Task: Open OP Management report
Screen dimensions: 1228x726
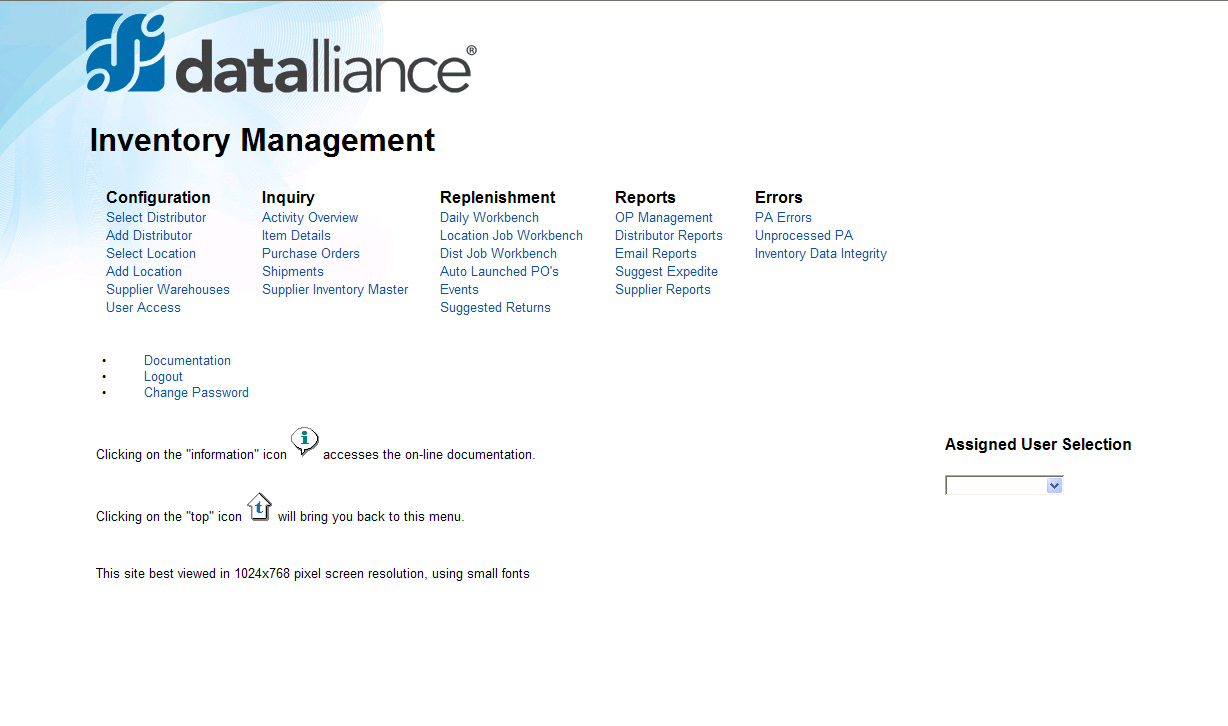Action: click(x=664, y=217)
